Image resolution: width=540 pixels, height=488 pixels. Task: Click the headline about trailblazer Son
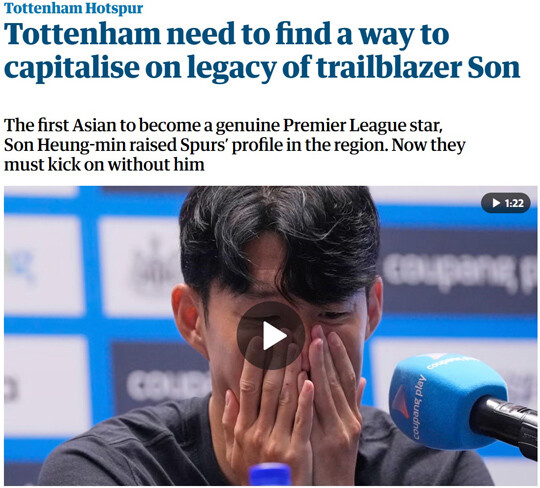click(x=262, y=51)
